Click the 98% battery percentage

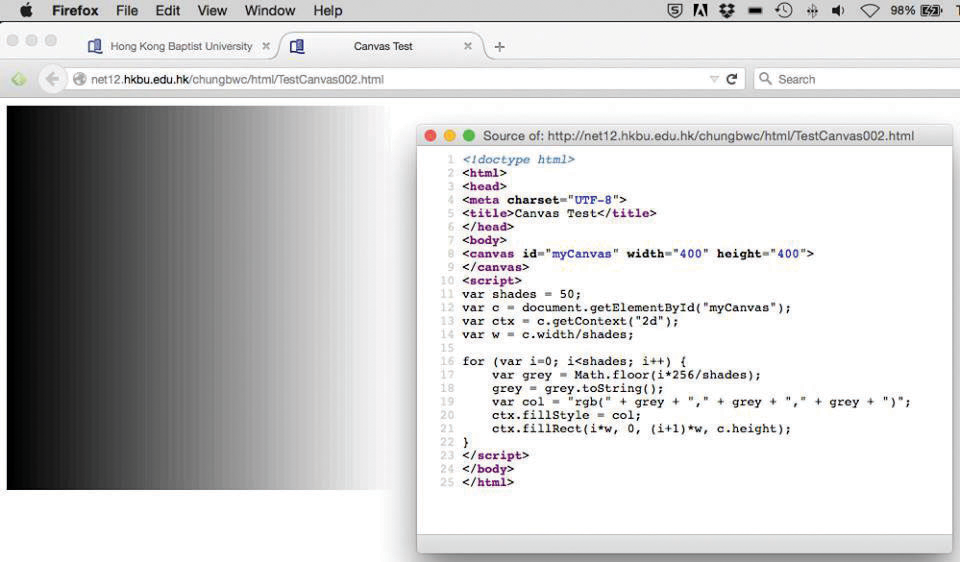[902, 10]
